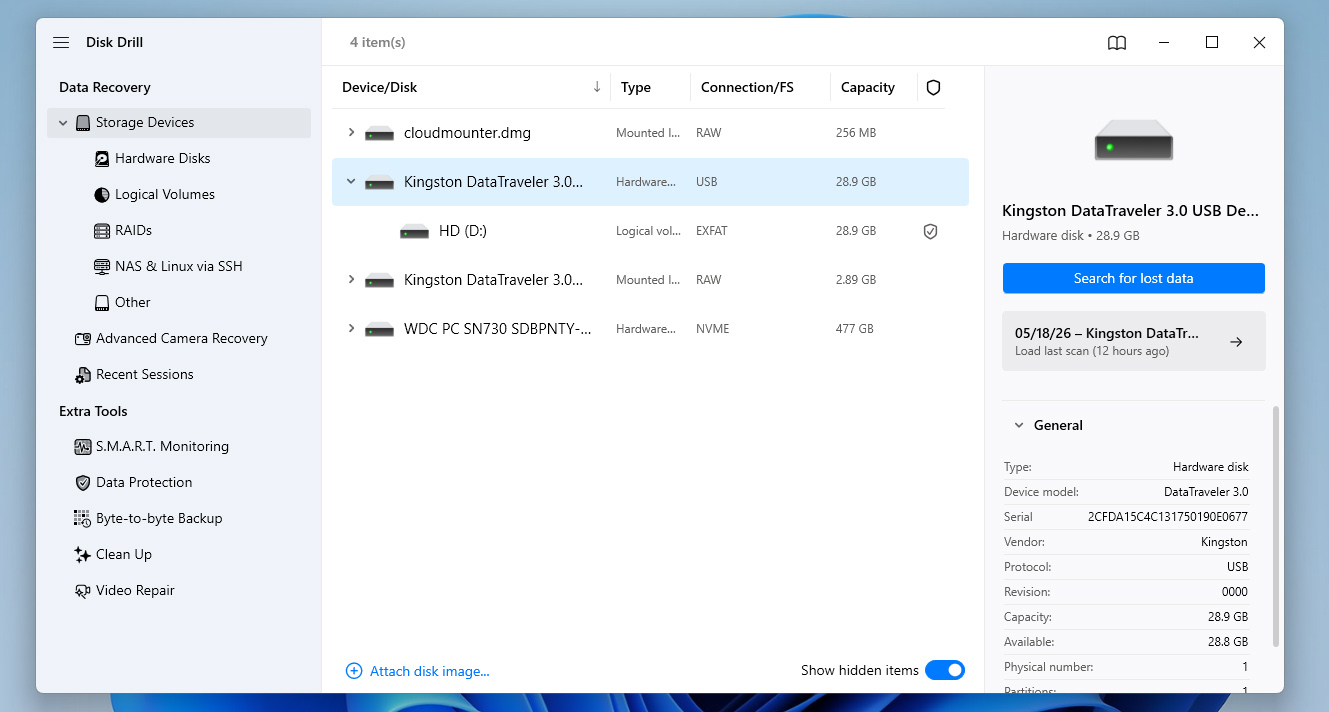Click the Device model DataTraveler 3.0 value

point(1206,492)
